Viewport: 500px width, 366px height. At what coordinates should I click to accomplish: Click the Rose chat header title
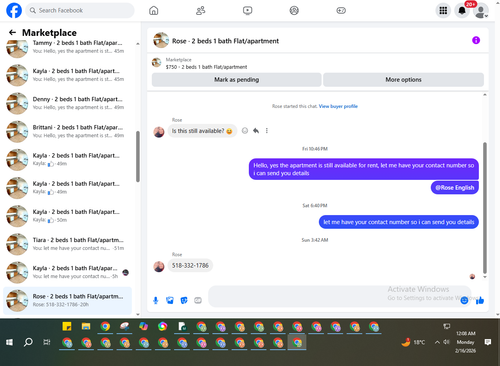tap(225, 41)
